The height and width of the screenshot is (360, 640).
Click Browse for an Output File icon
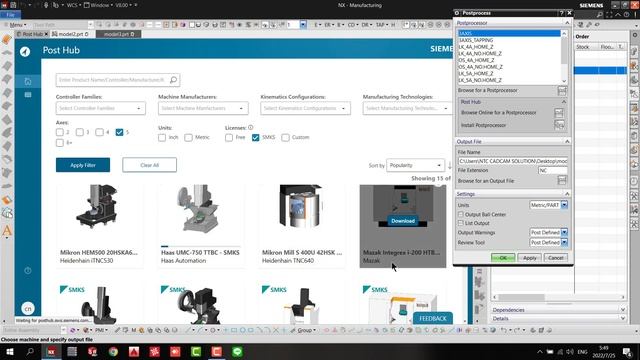pos(562,180)
